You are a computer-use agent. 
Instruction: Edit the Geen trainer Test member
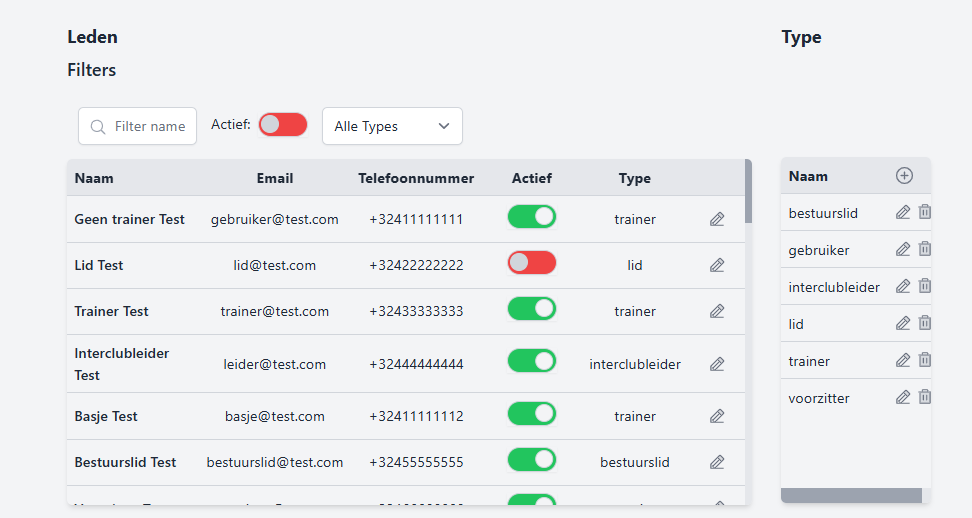coord(717,219)
